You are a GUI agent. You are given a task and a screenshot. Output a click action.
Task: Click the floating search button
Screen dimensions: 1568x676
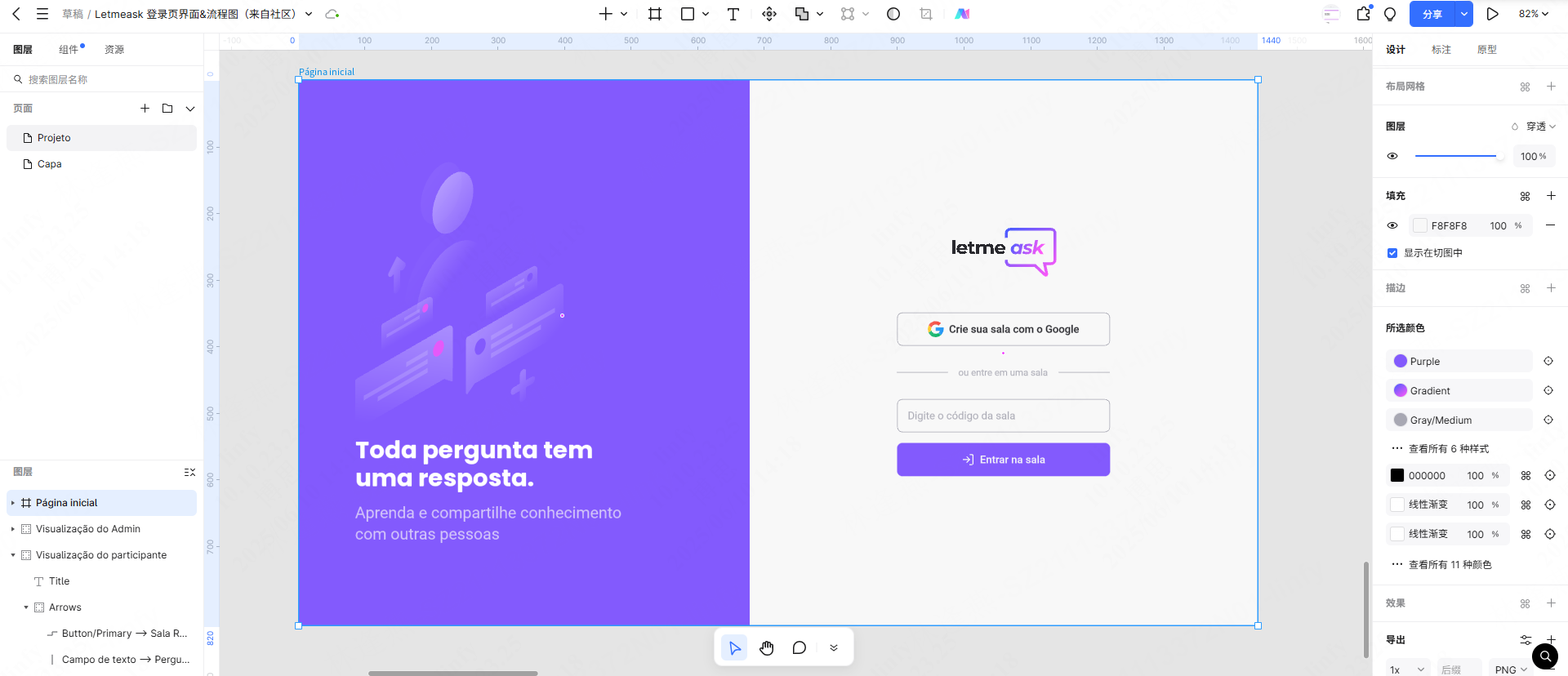coord(1545,656)
